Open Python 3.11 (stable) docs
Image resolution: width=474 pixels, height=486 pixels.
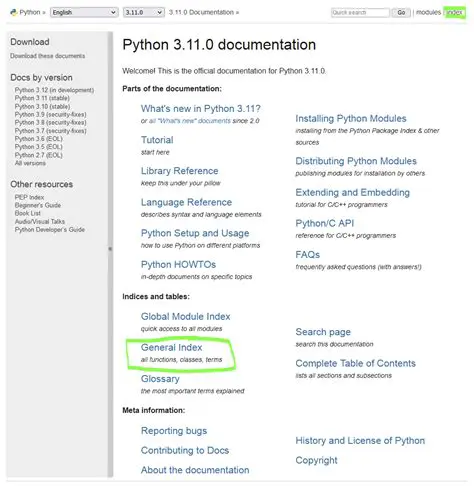pos(42,98)
